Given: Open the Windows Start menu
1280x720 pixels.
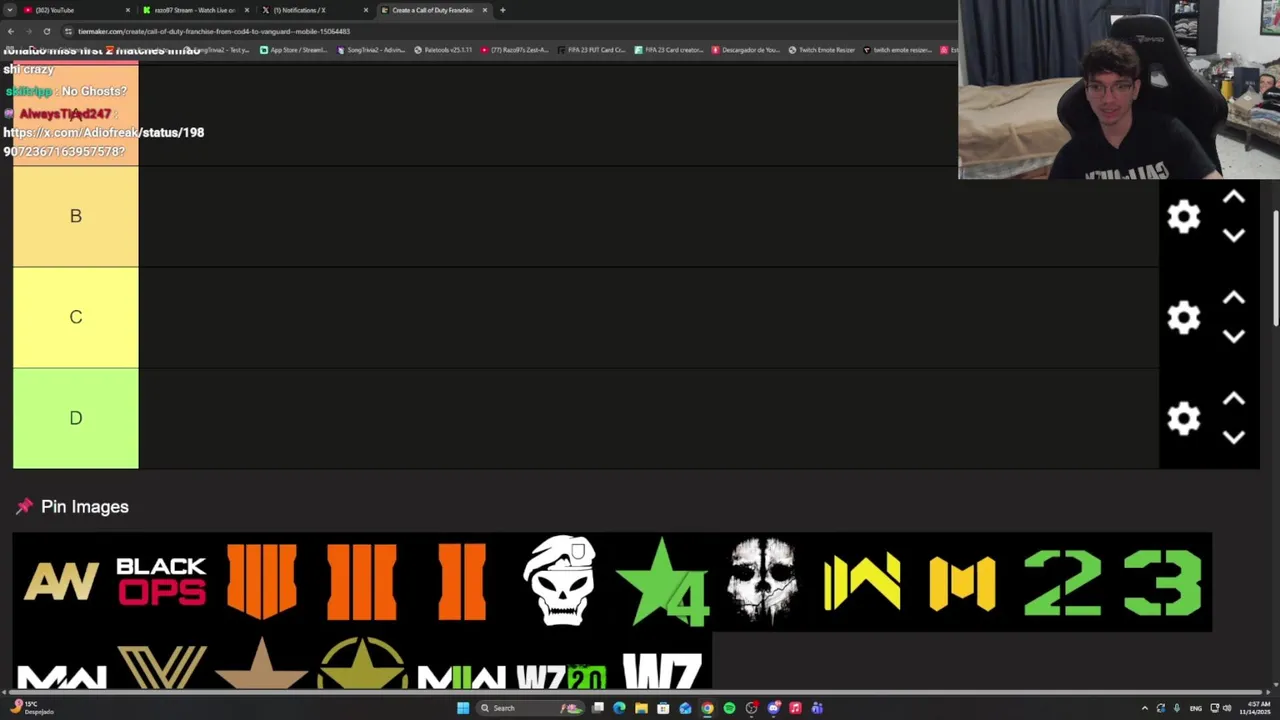Looking at the screenshot, I should pos(463,708).
